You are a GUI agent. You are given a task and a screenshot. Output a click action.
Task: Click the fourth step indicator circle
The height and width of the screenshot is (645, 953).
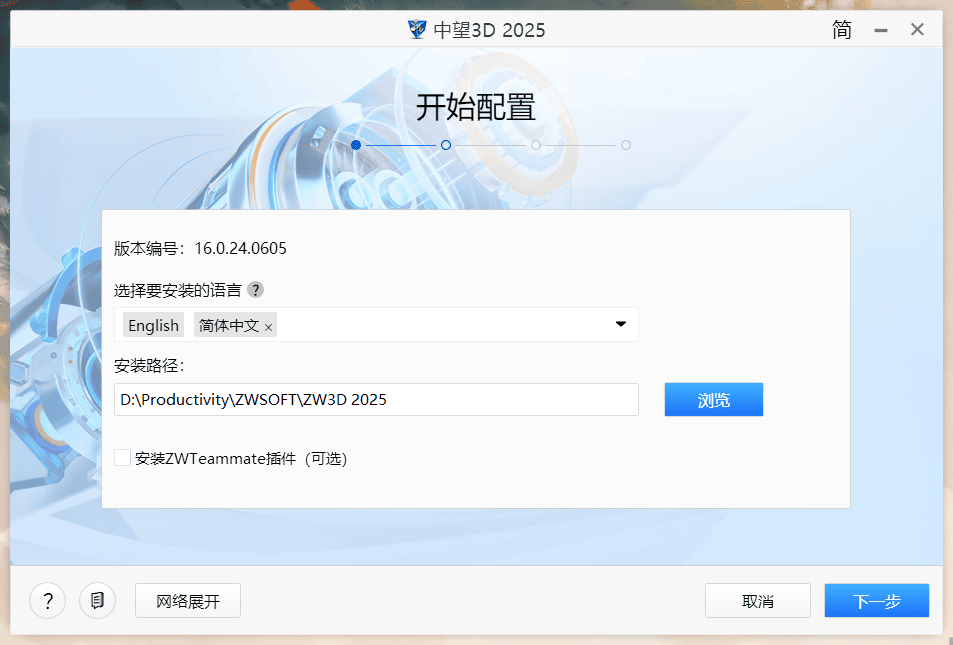[626, 145]
